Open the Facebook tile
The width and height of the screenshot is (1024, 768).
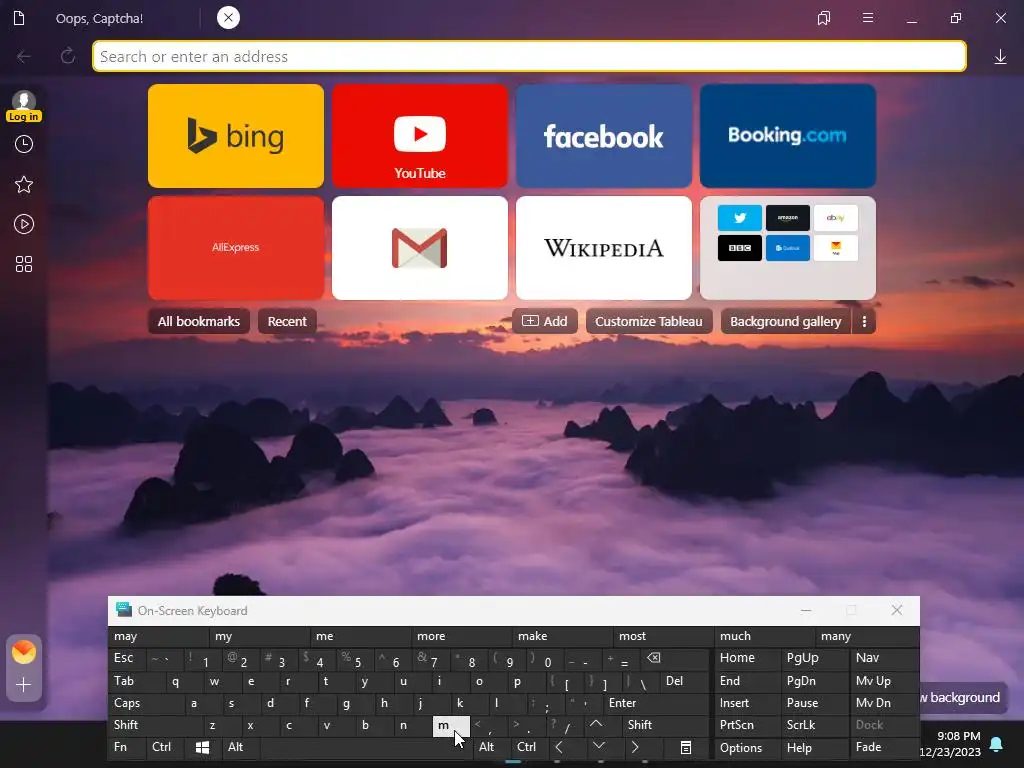[604, 136]
